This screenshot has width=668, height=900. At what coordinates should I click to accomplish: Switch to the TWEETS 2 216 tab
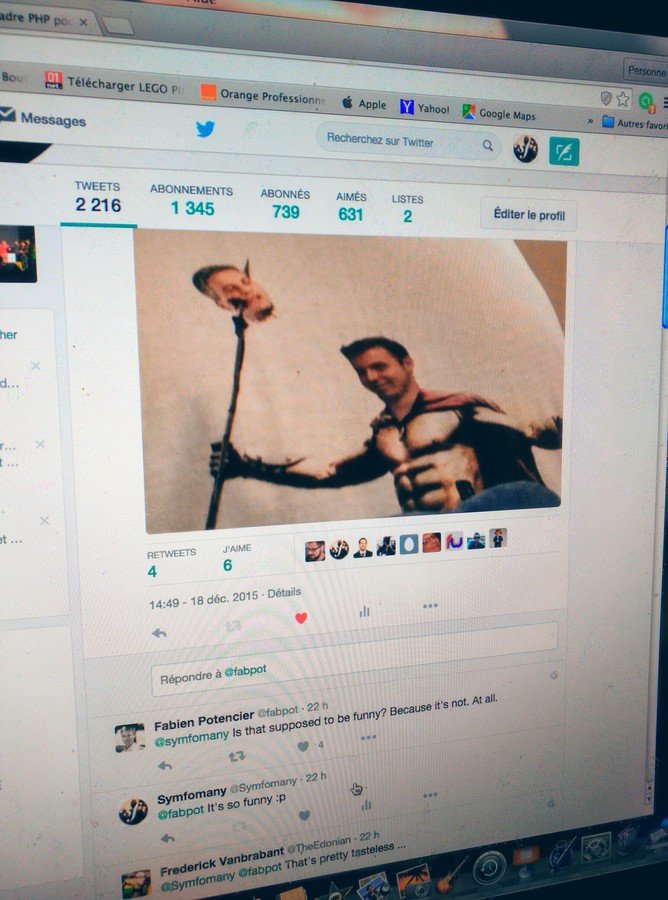pos(98,197)
